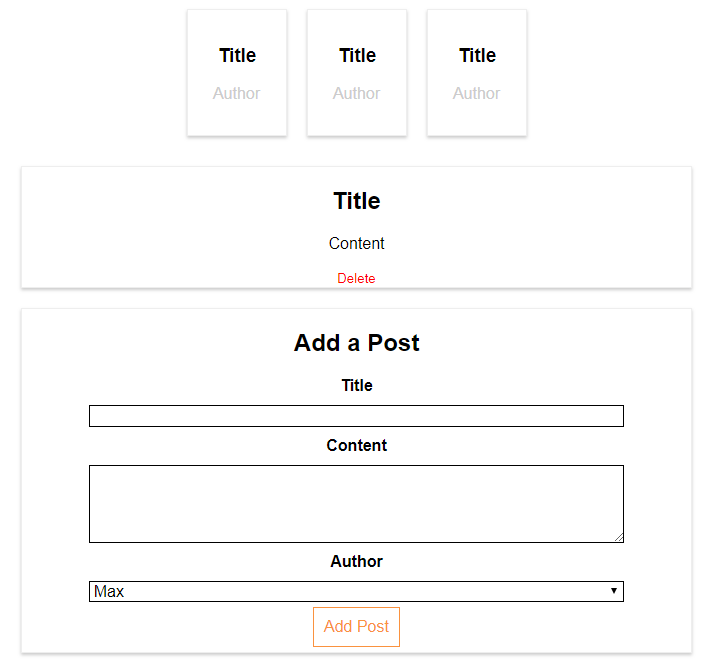Open the middle post card

(357, 73)
